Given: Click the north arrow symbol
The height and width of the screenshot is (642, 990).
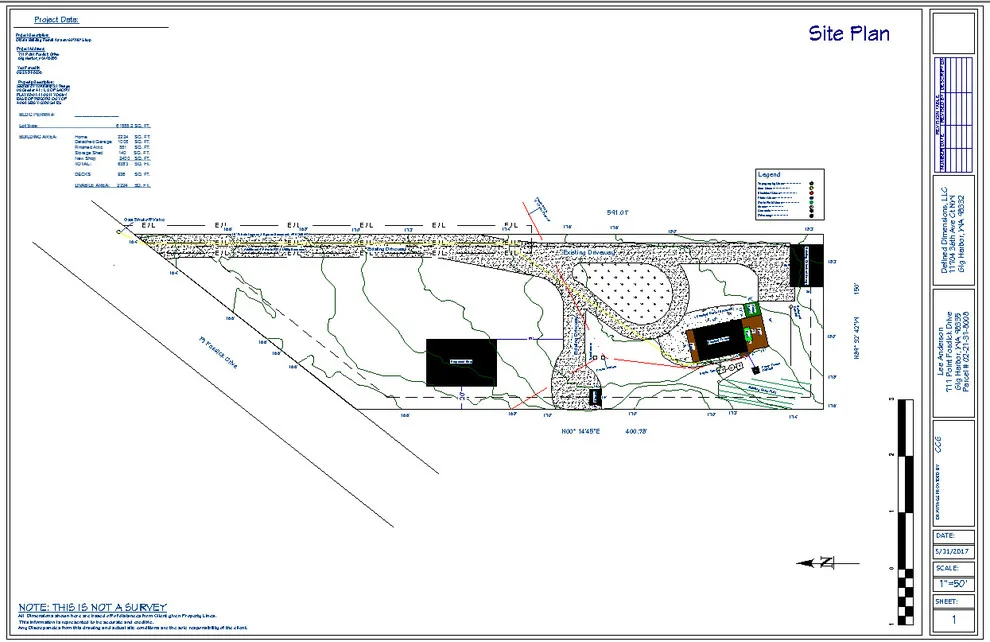Looking at the screenshot, I should coord(826,562).
